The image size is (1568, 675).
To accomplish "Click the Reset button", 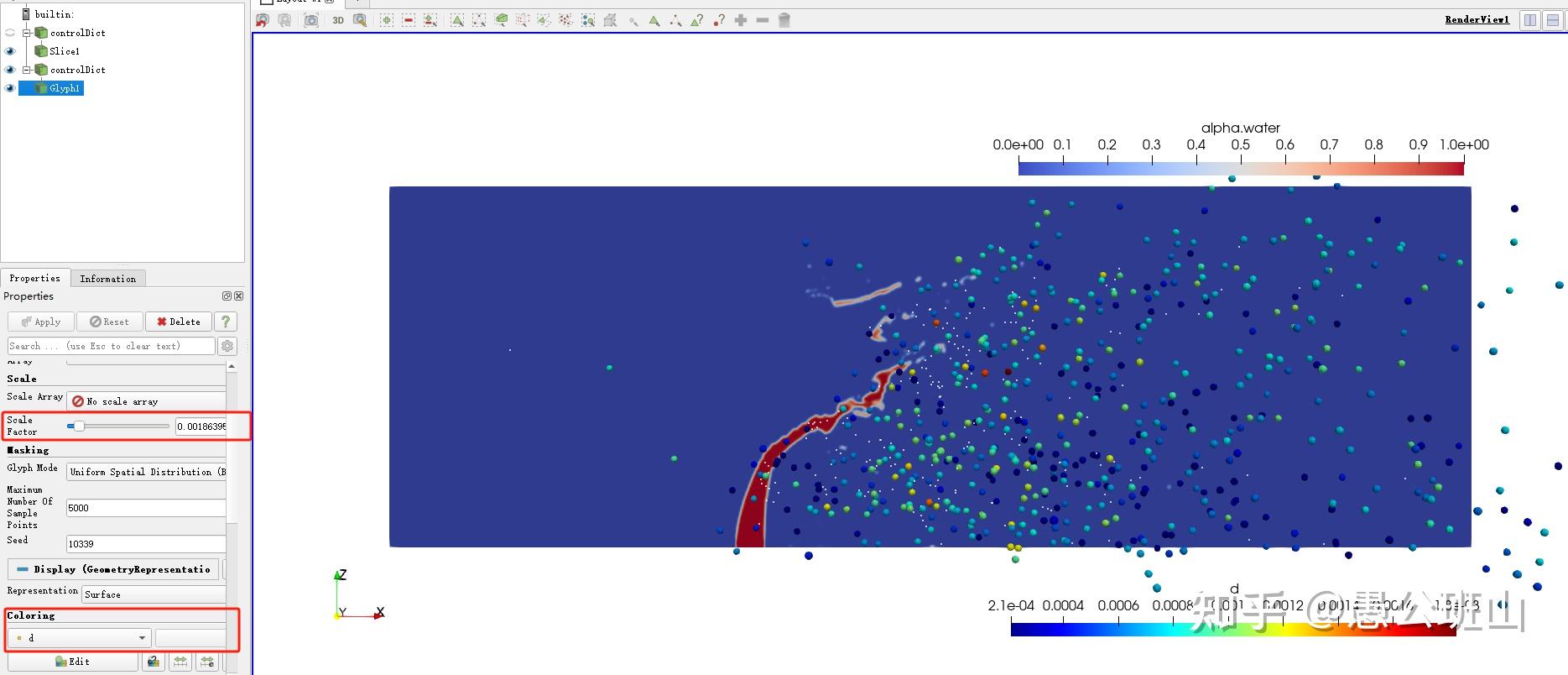I will [x=110, y=322].
